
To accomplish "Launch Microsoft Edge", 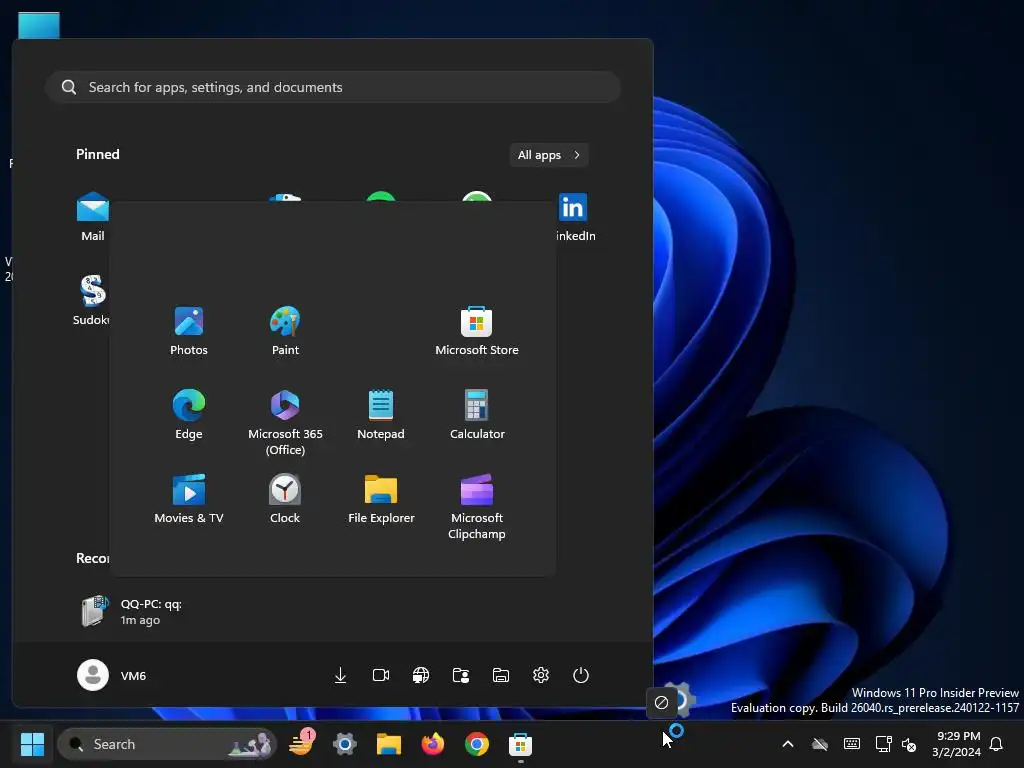I will click(189, 415).
